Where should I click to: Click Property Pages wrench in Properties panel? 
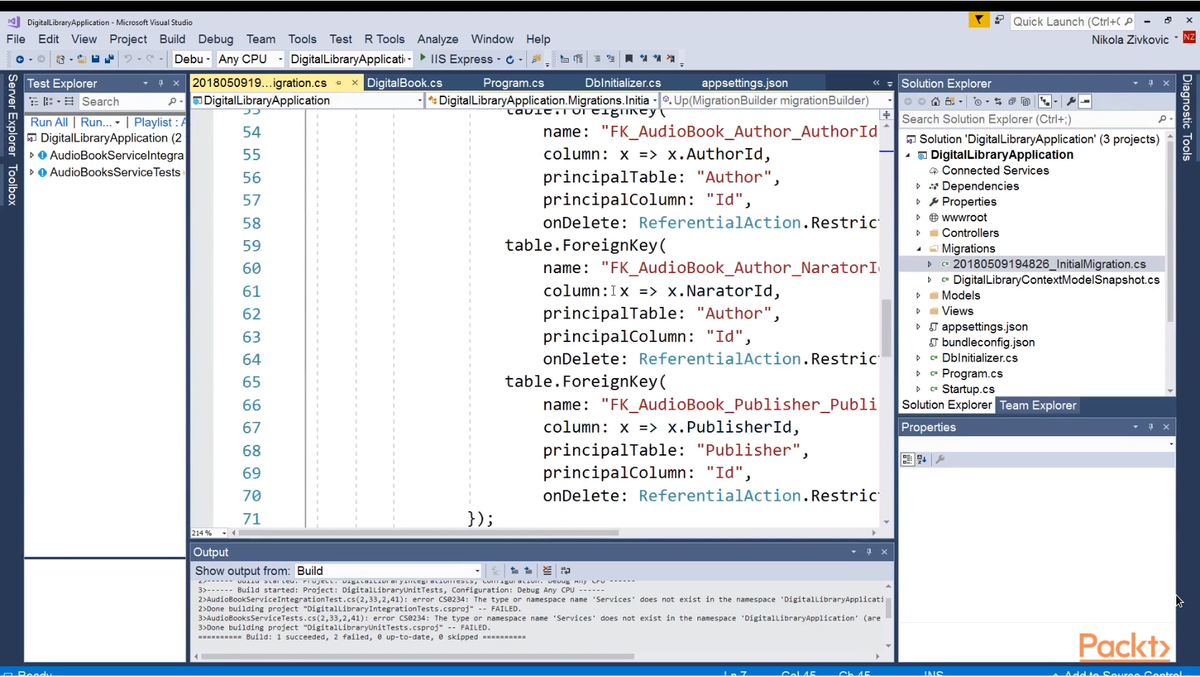coord(940,459)
